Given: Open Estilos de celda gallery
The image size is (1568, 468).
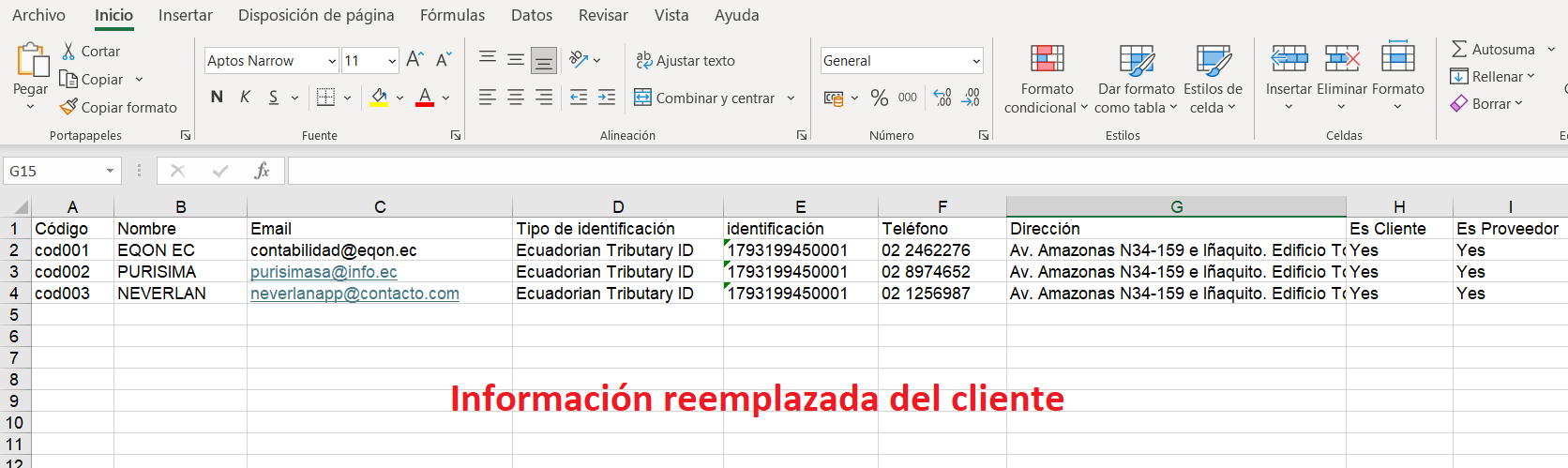Looking at the screenshot, I should [1213, 80].
